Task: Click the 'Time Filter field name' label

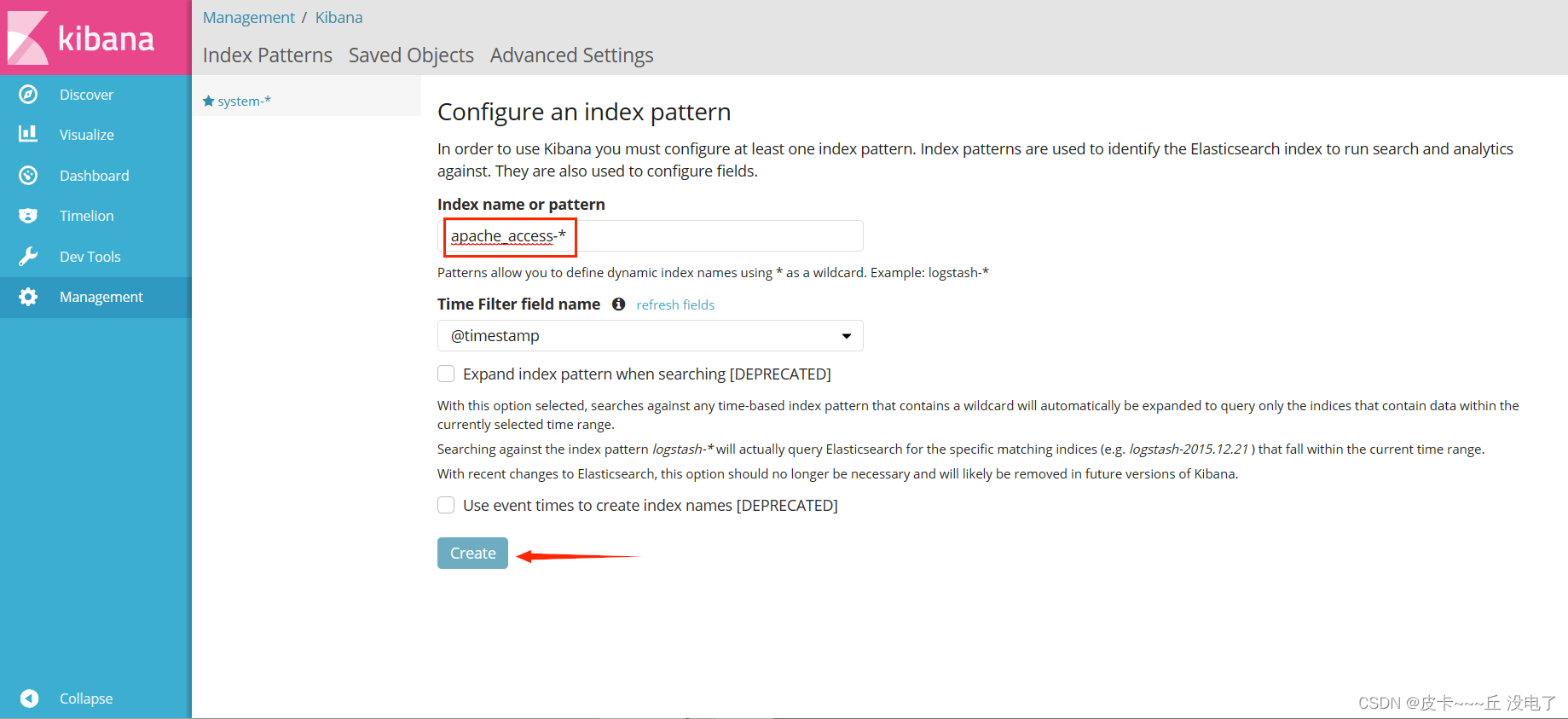Action: point(518,304)
